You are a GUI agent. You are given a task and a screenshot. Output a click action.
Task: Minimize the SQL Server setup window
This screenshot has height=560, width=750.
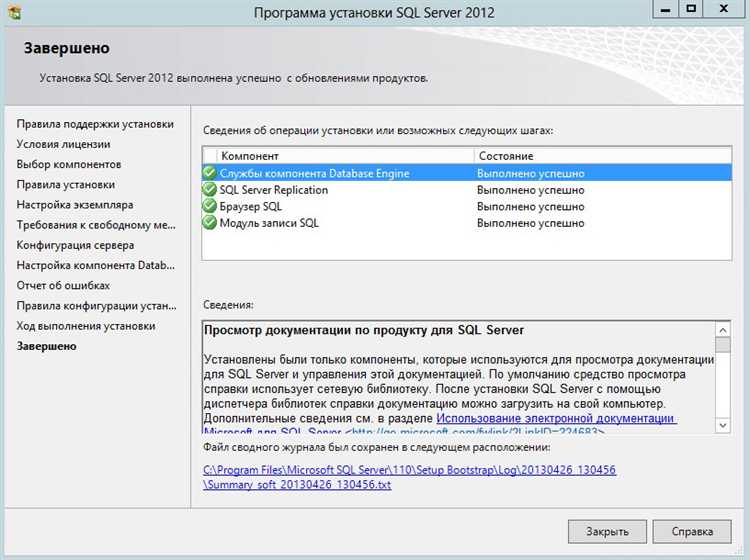pyautogui.click(x=662, y=9)
